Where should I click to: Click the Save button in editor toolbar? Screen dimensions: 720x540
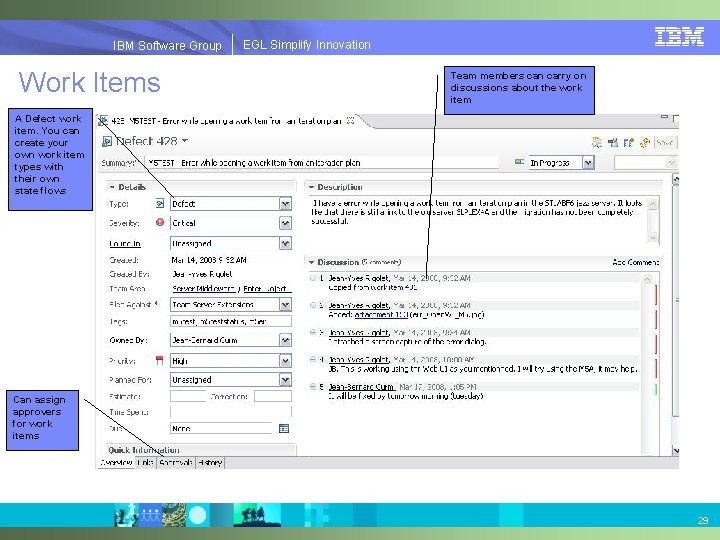click(665, 142)
